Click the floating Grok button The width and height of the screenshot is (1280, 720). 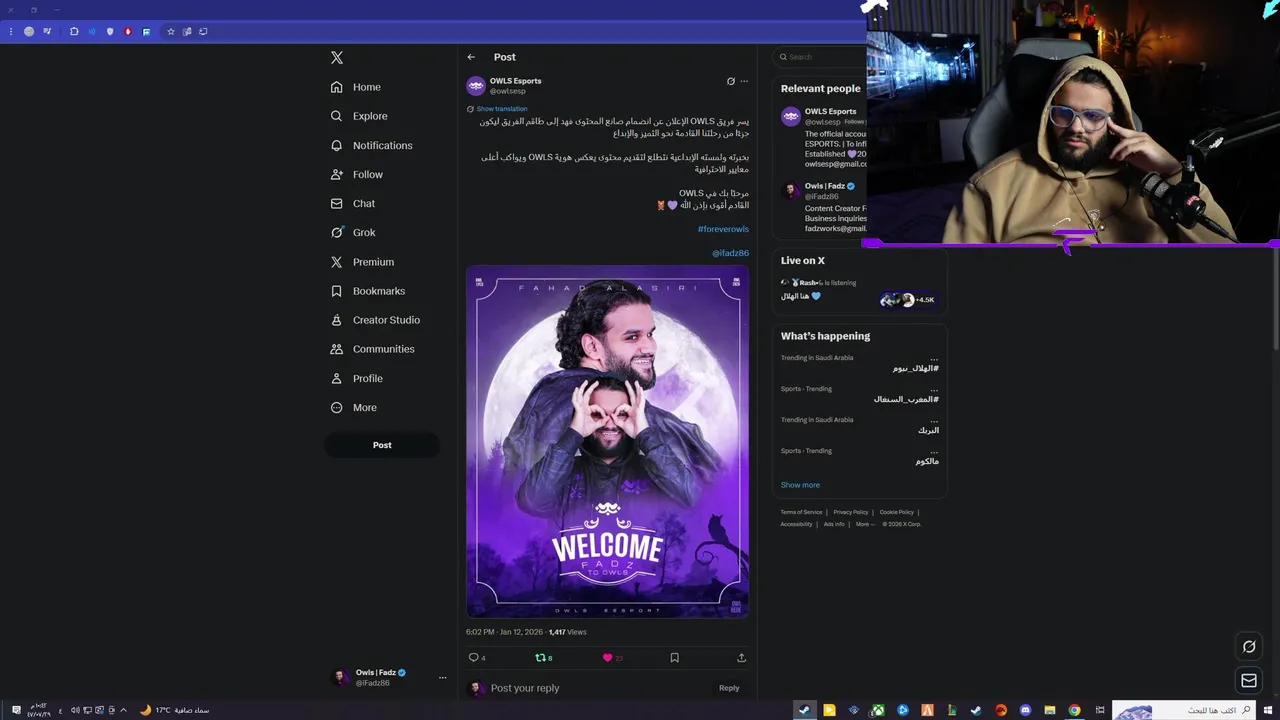(x=1249, y=647)
